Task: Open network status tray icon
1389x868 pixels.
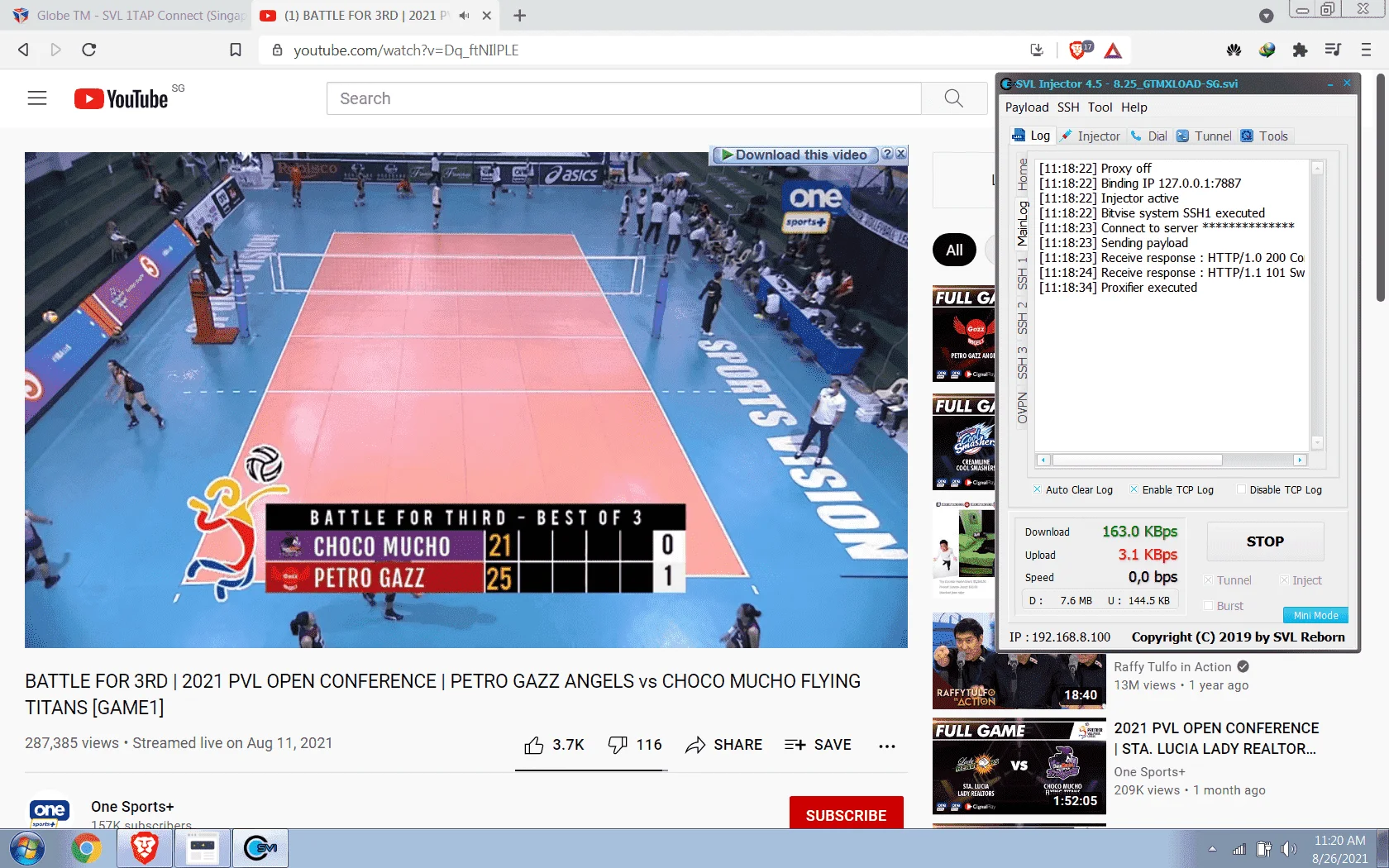Action: (1239, 849)
